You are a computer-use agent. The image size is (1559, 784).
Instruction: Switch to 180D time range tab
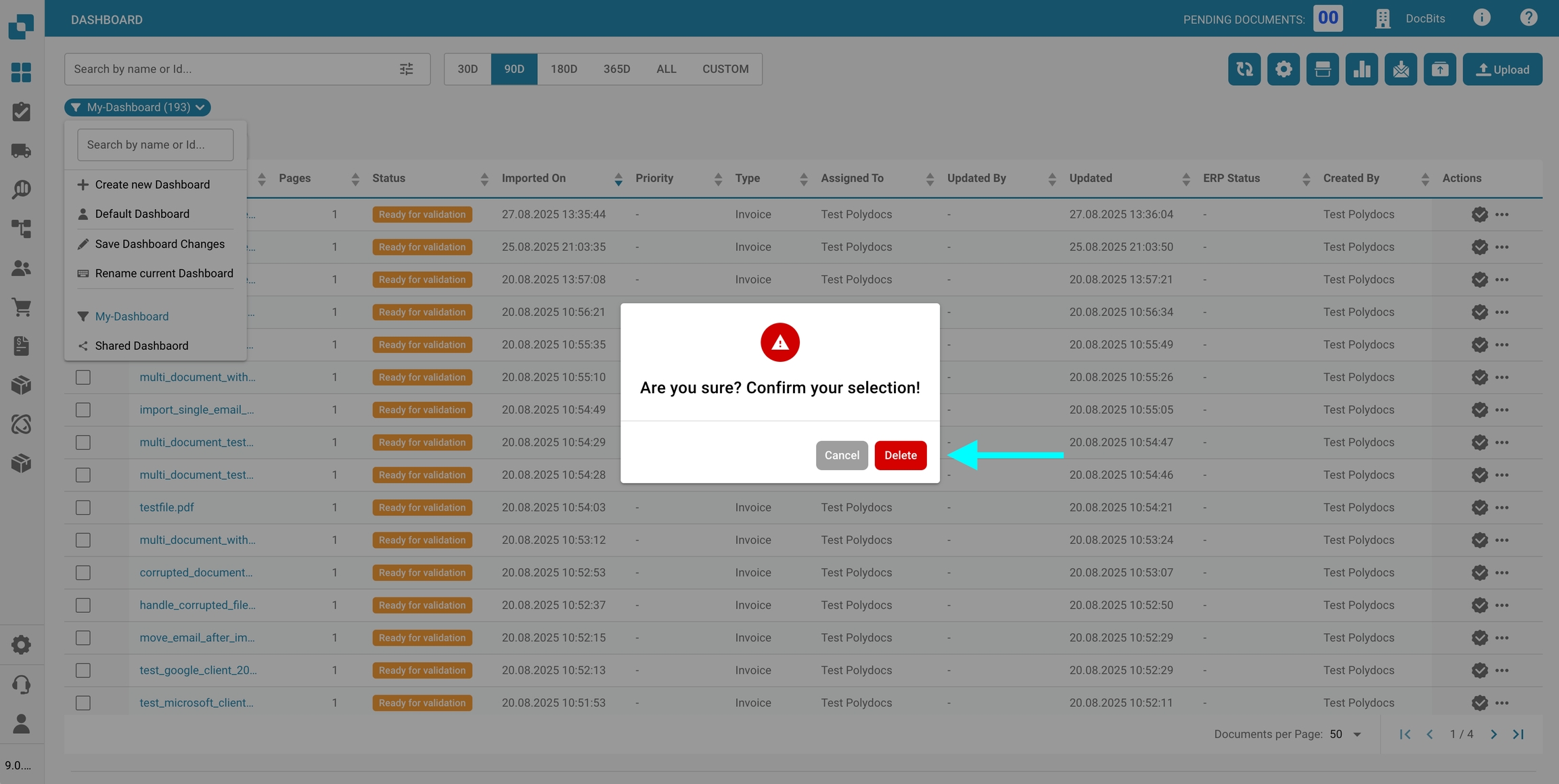click(563, 69)
